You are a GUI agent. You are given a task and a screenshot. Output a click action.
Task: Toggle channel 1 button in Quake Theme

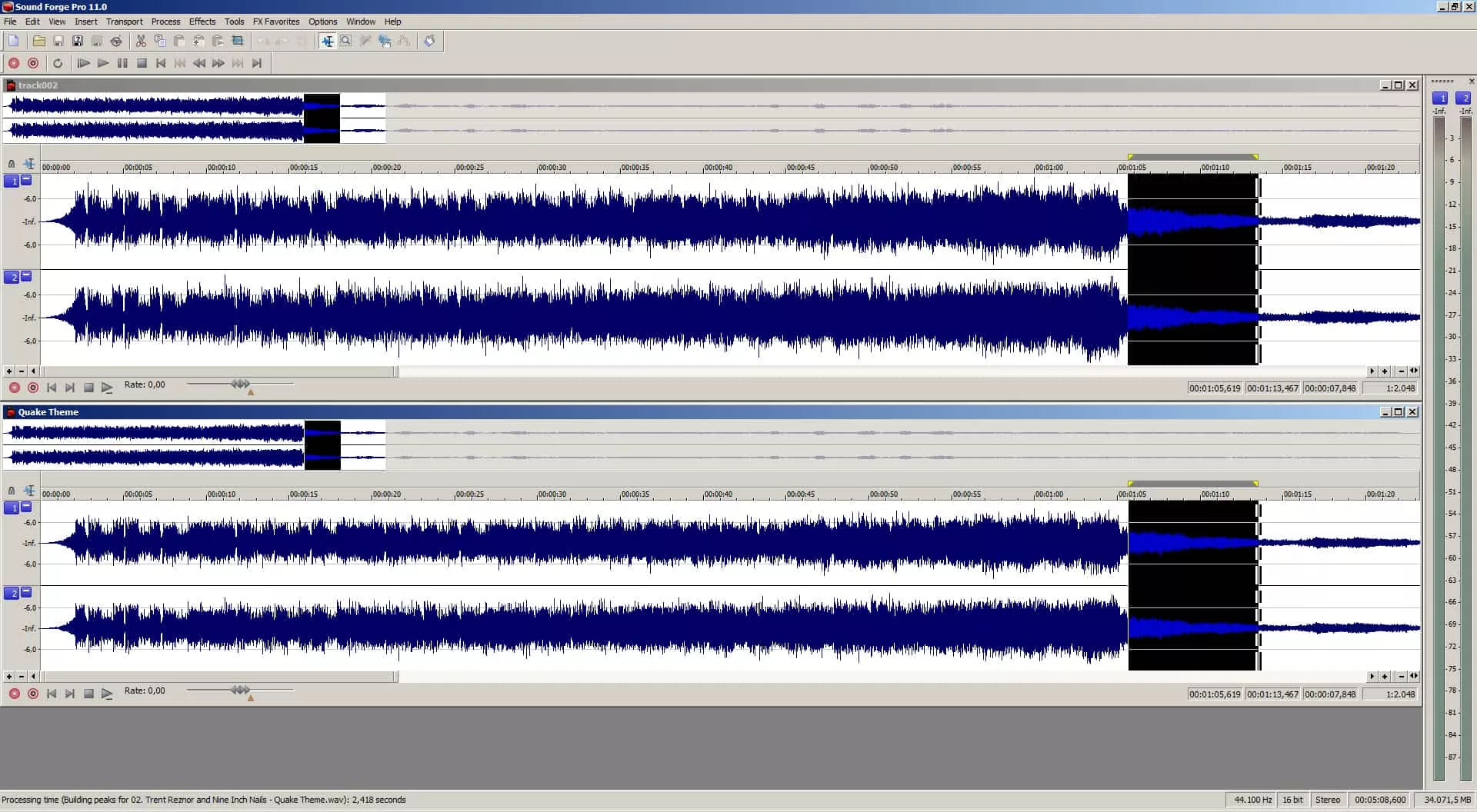(12, 507)
